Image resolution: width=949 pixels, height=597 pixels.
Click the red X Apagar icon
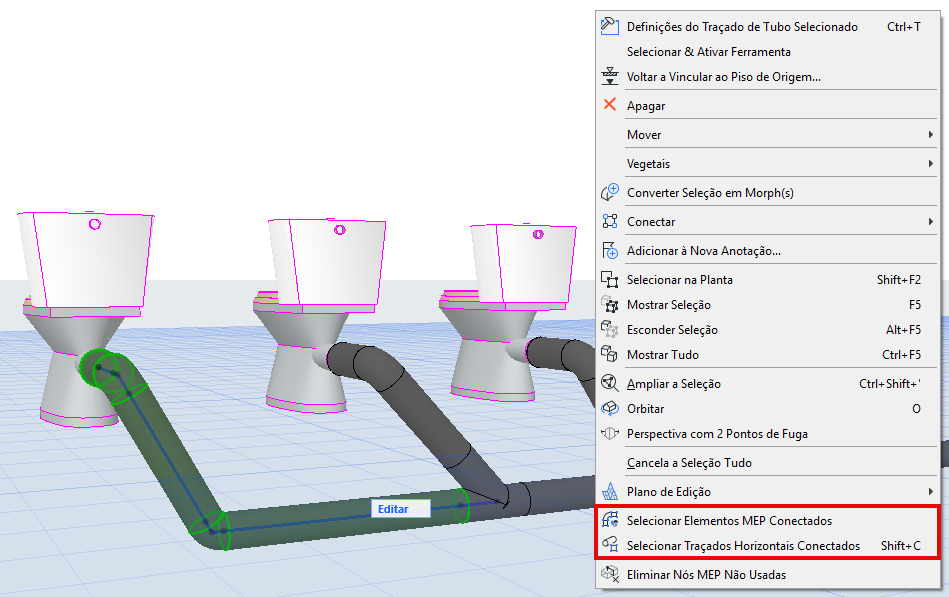click(609, 105)
